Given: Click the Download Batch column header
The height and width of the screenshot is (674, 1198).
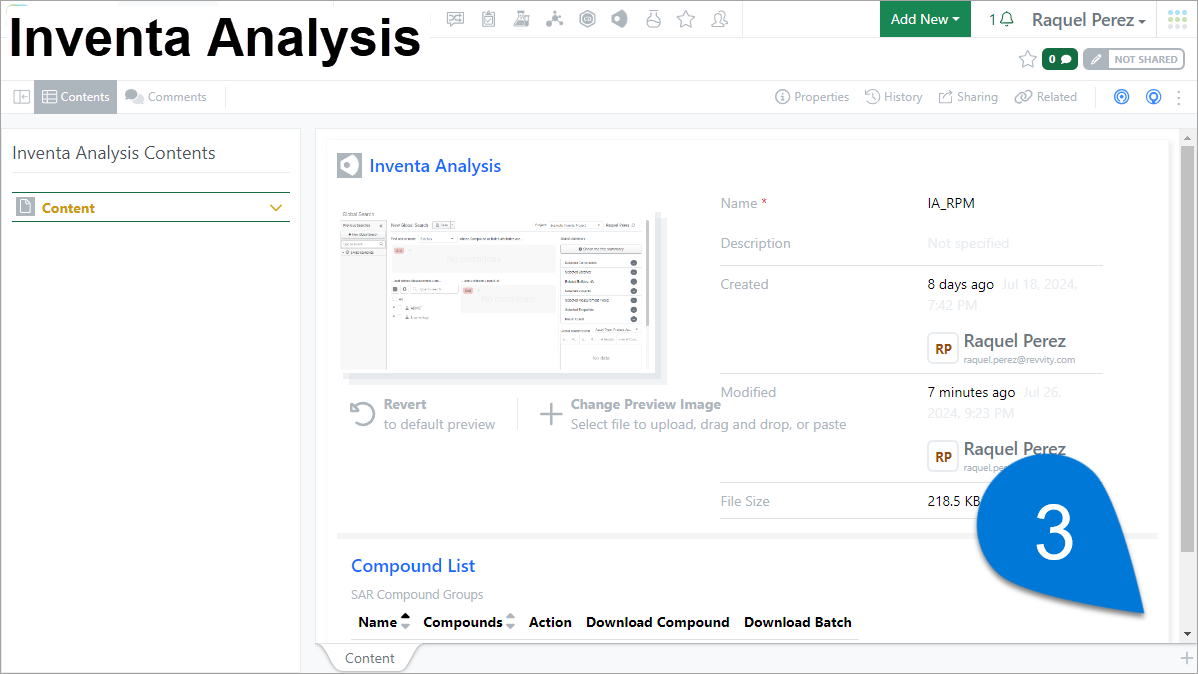Looking at the screenshot, I should (798, 622).
